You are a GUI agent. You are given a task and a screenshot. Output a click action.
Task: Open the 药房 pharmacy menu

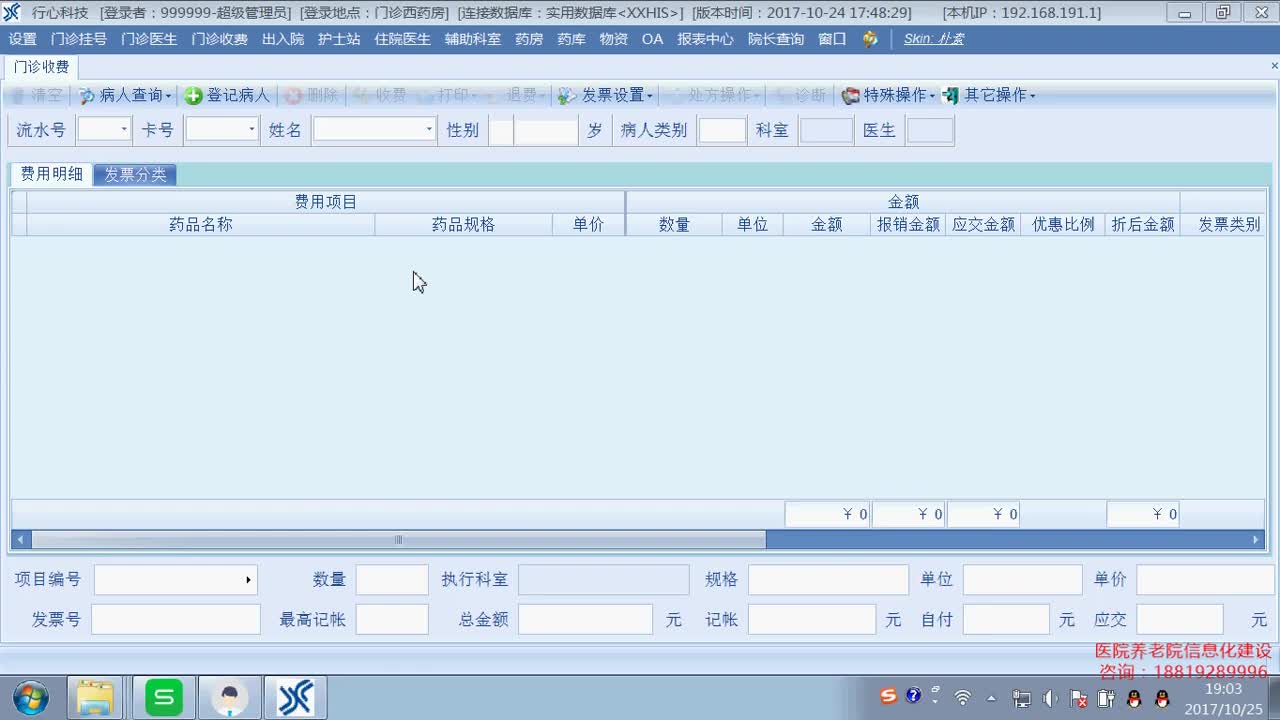pyautogui.click(x=528, y=39)
